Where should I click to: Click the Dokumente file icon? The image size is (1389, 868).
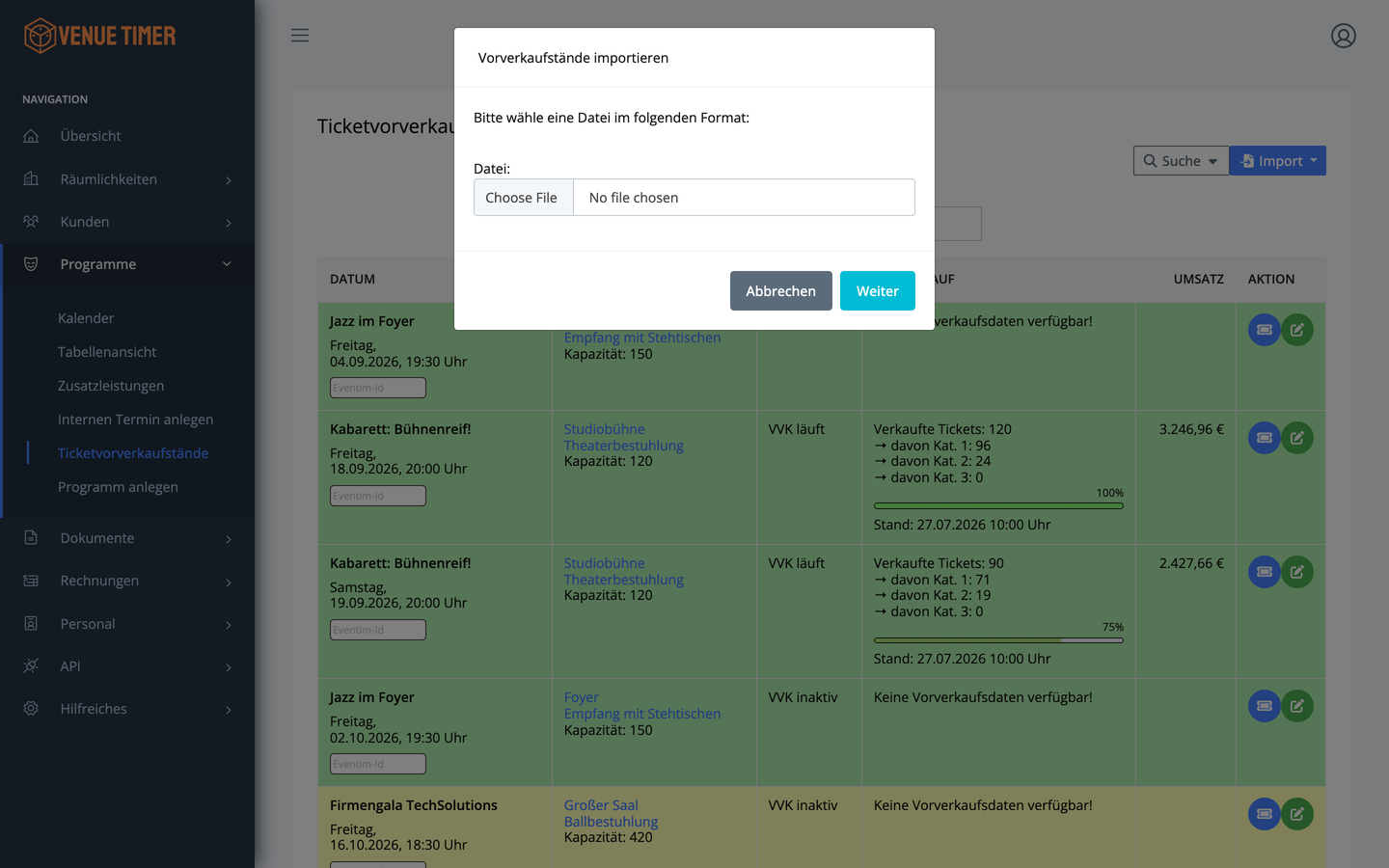[x=31, y=538]
